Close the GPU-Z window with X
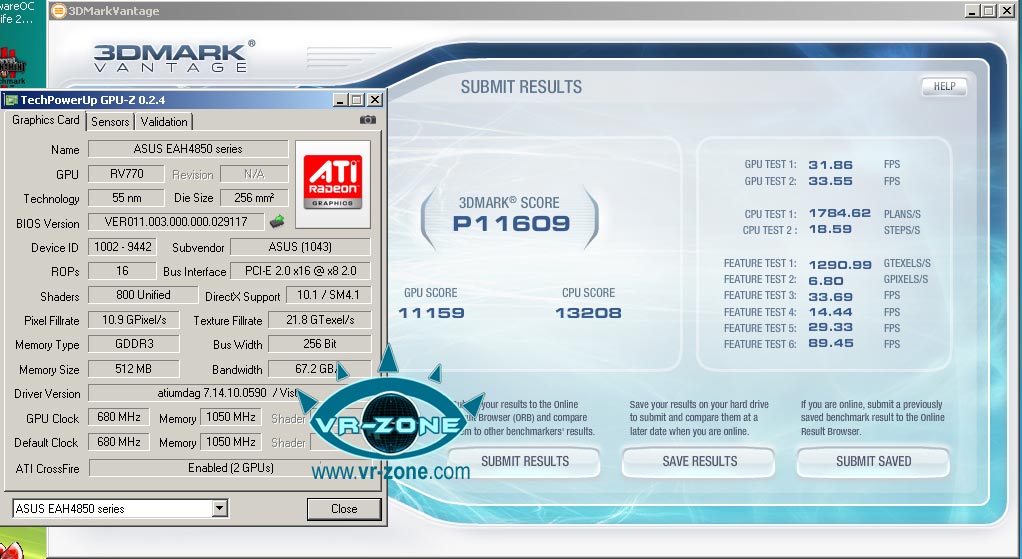Screen dimensions: 1022x559 pos(375,100)
